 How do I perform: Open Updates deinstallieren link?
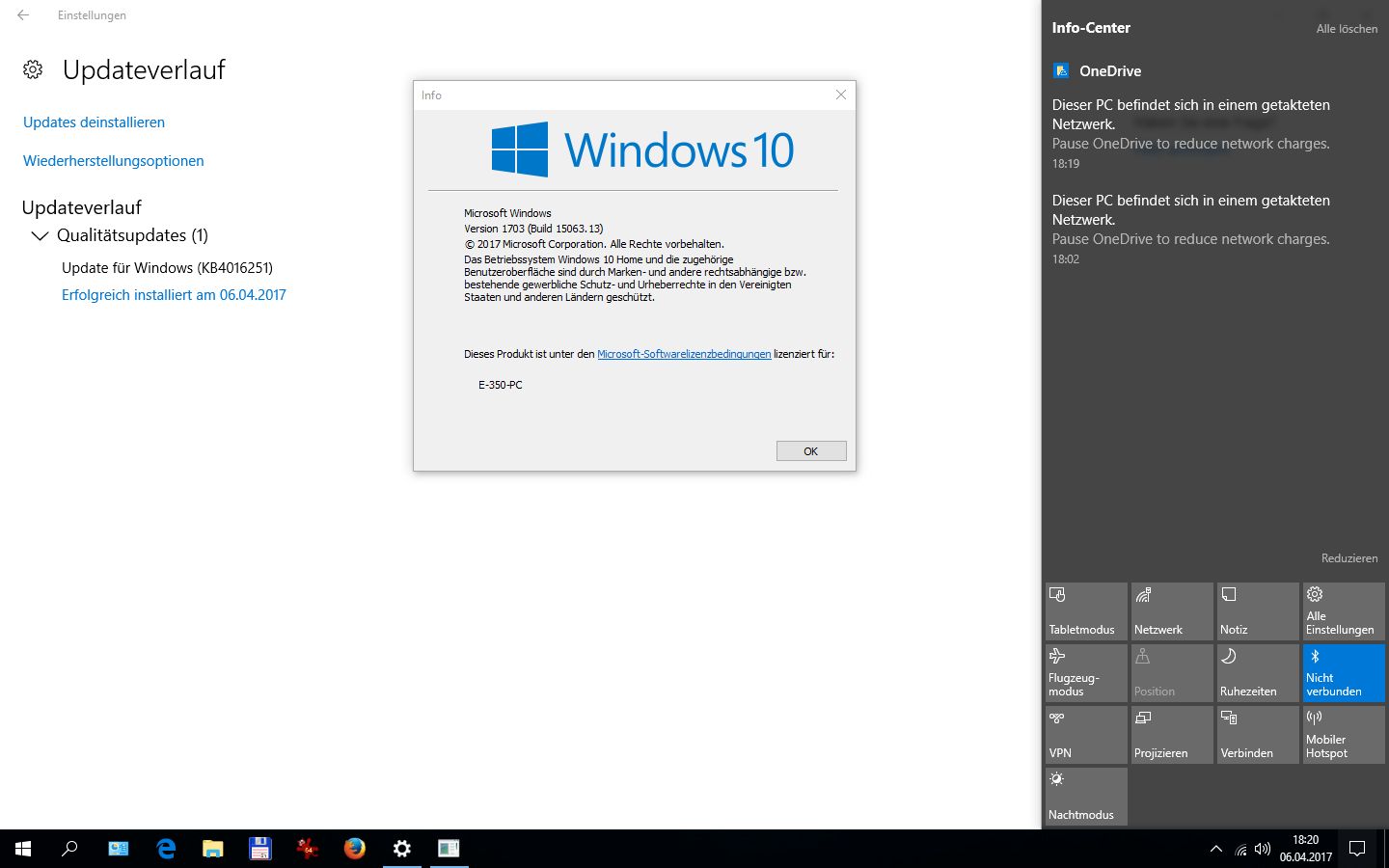[94, 122]
